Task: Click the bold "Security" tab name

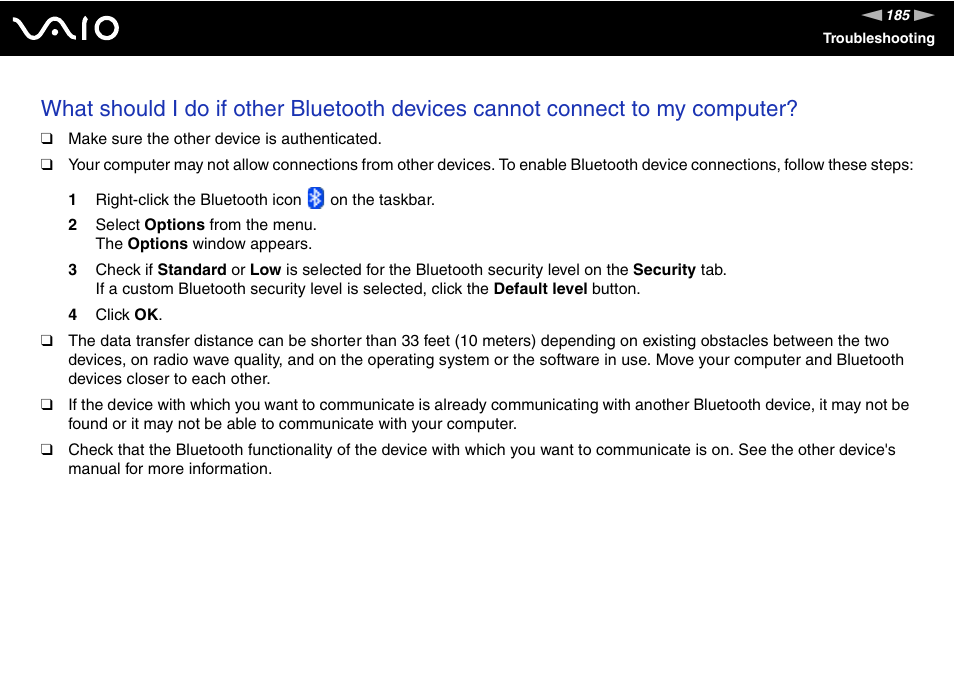Action: click(664, 270)
